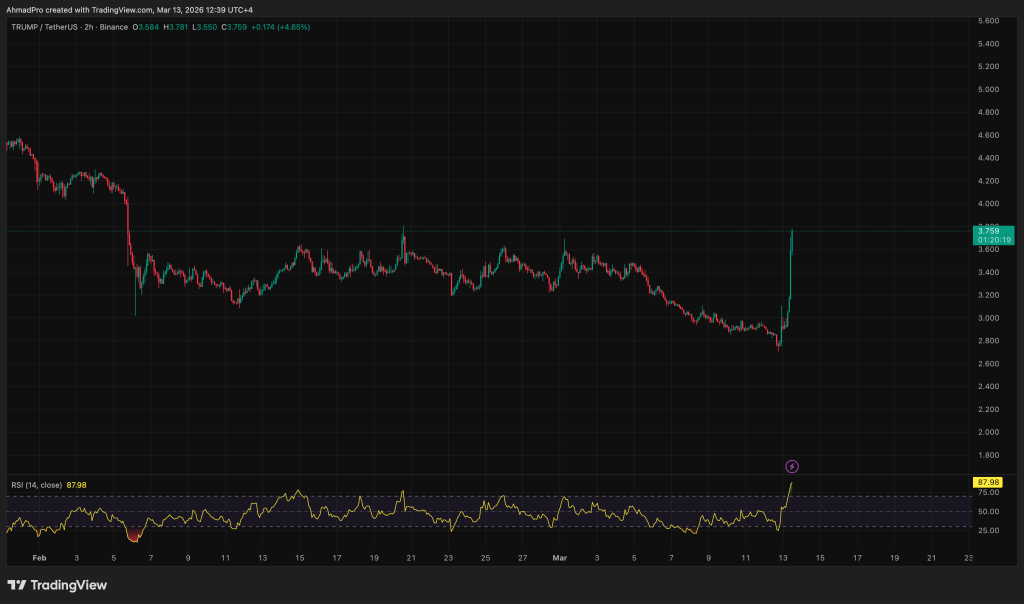Click the 2.400 price axis label

[x=988, y=387]
